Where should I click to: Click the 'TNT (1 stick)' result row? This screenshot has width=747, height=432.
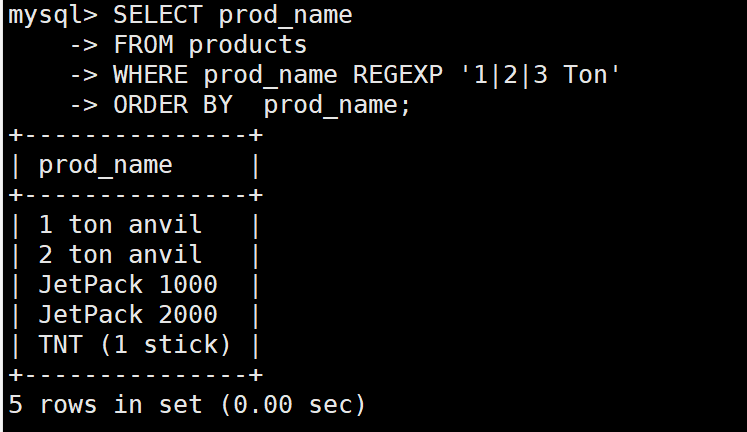[135, 345]
